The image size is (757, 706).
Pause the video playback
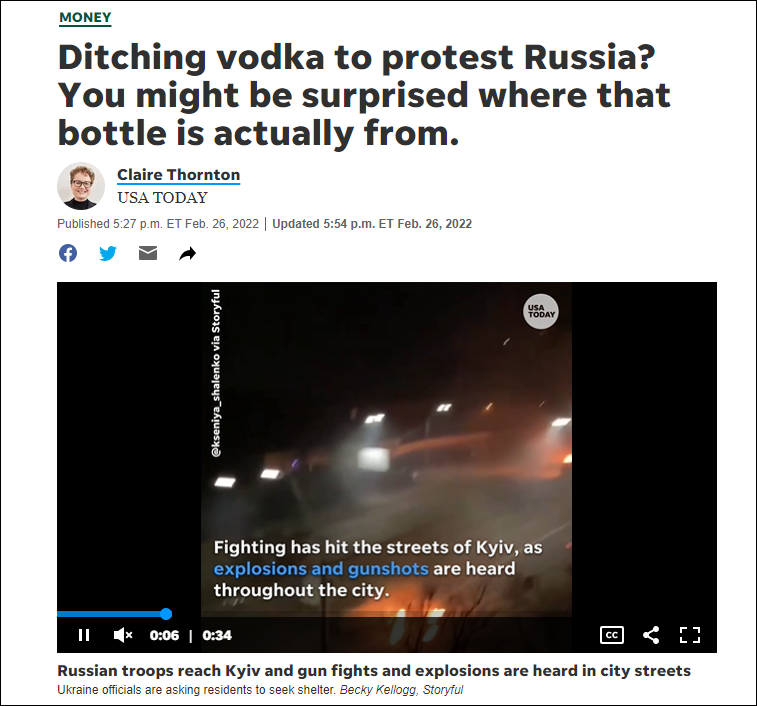click(x=84, y=635)
